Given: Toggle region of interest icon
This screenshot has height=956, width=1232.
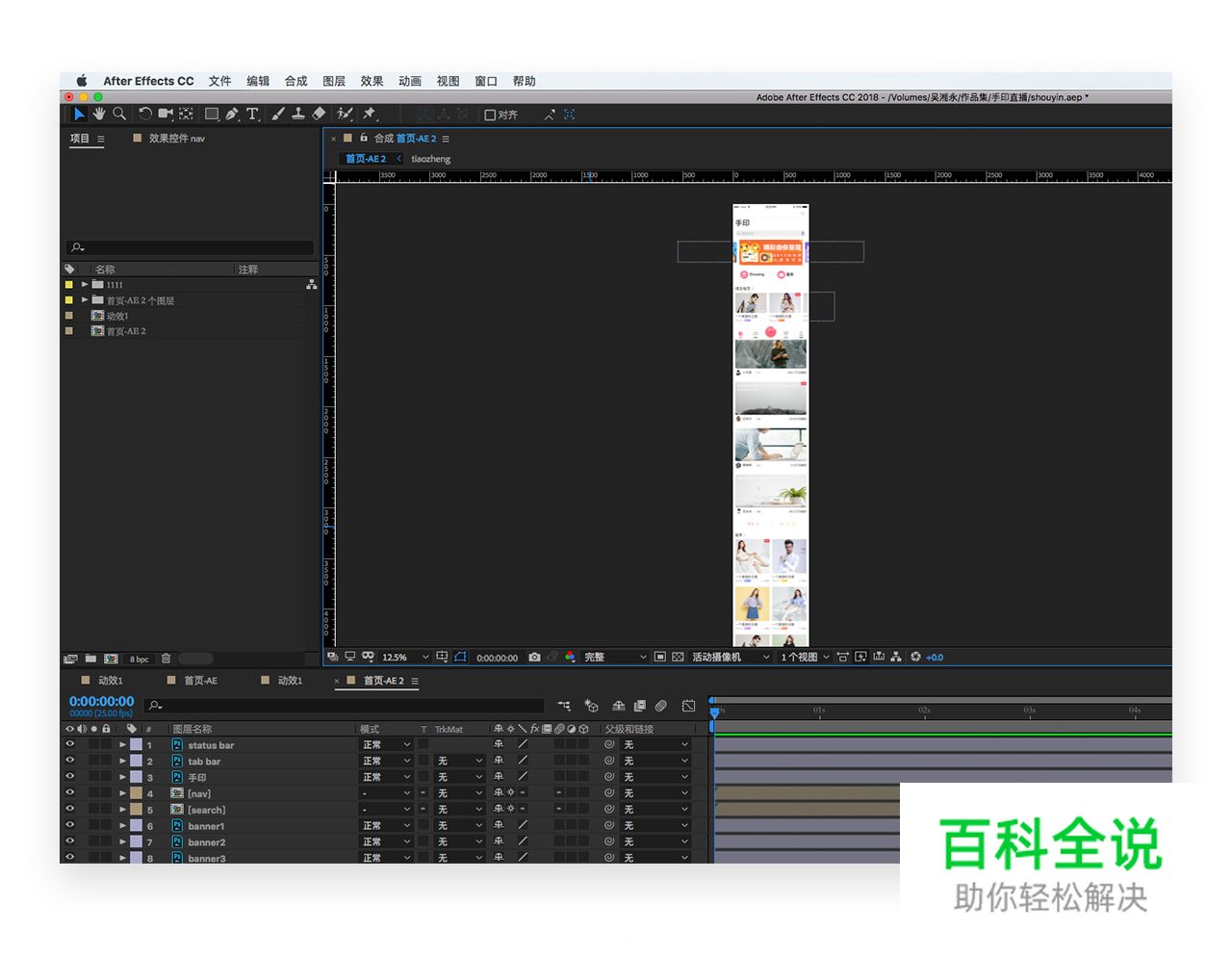Looking at the screenshot, I should (x=659, y=658).
